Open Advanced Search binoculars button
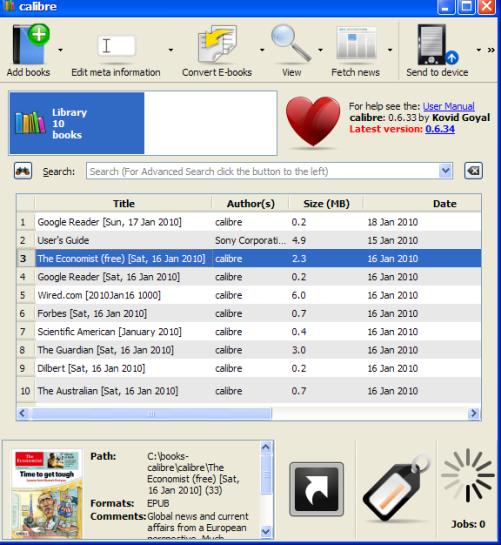This screenshot has height=545, width=501. 23,171
